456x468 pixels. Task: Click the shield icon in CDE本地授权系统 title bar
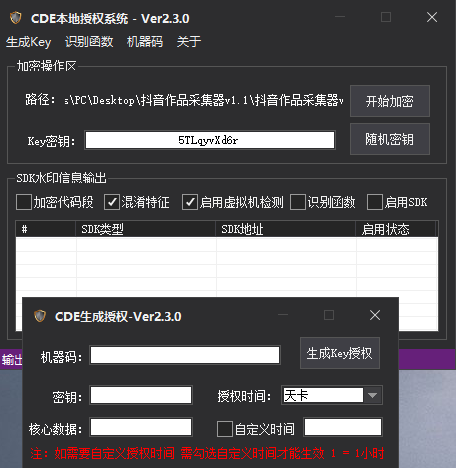[15, 18]
